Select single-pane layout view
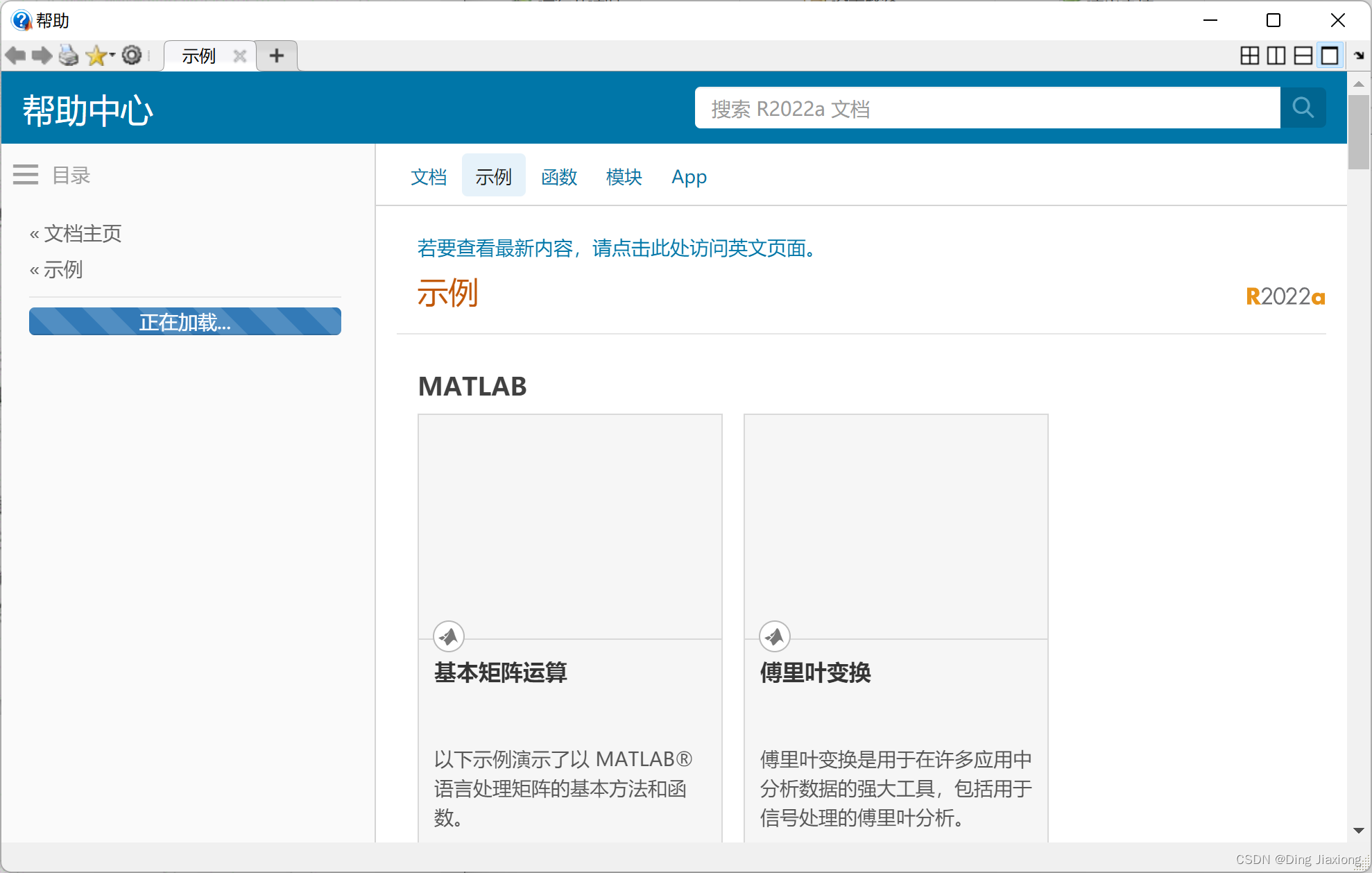The height and width of the screenshot is (873, 1372). [x=1330, y=56]
